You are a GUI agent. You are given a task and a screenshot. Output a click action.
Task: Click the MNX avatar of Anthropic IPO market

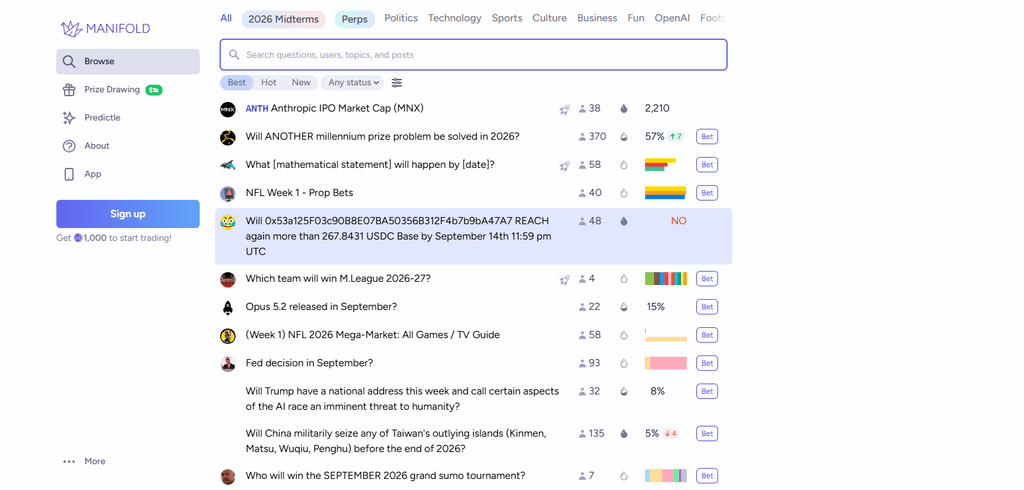pos(227,109)
